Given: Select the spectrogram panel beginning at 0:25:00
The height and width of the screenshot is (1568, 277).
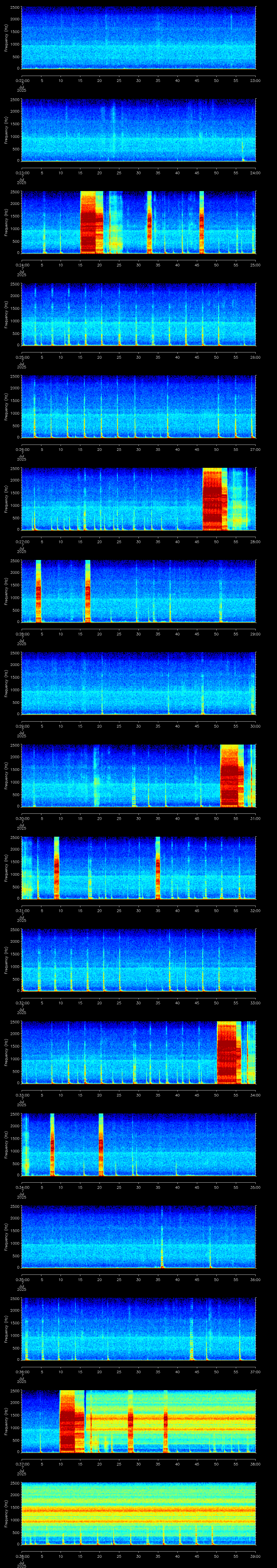Looking at the screenshot, I should coord(138,314).
